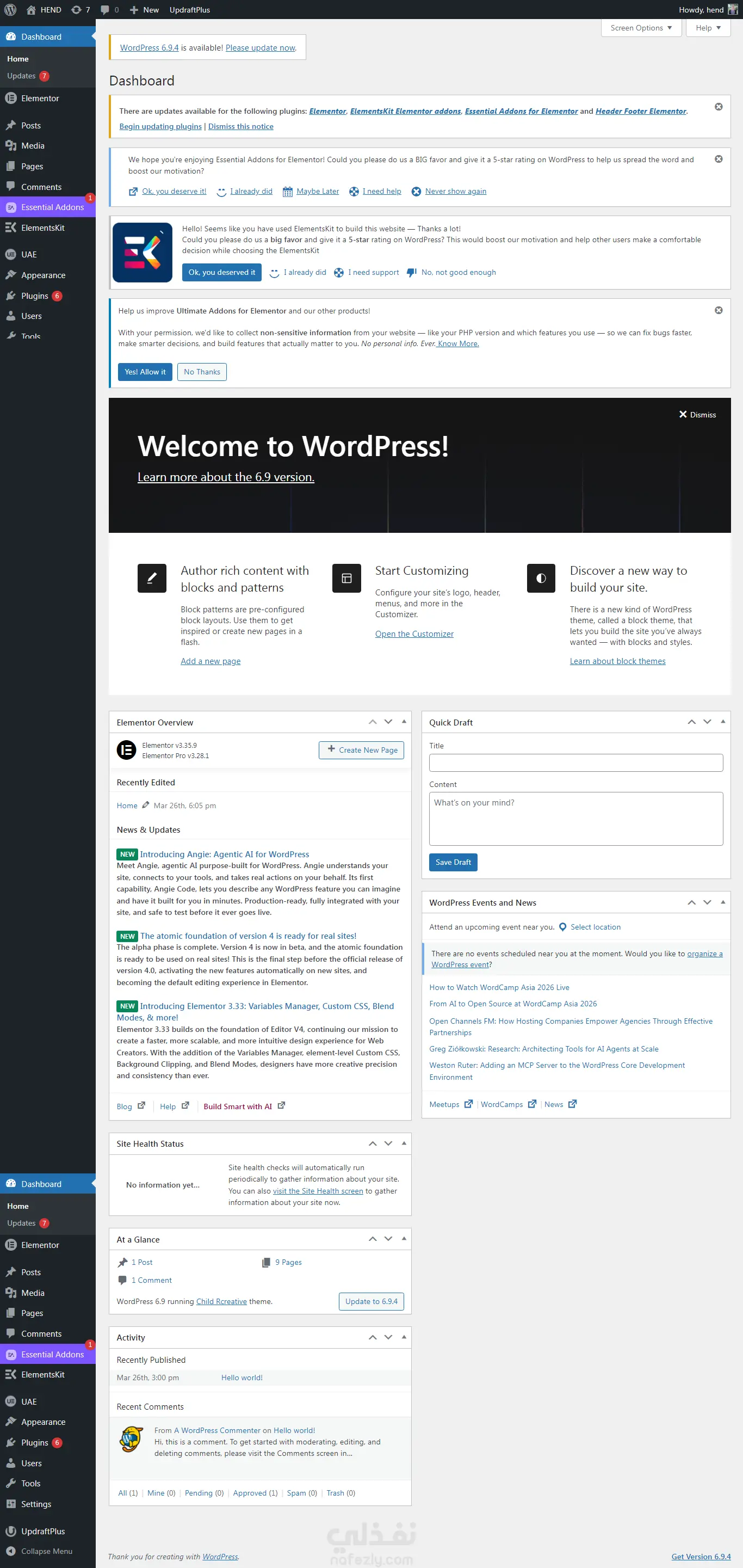Expand the Screen Options dropdown
This screenshot has height=1568, width=743.
click(x=641, y=28)
